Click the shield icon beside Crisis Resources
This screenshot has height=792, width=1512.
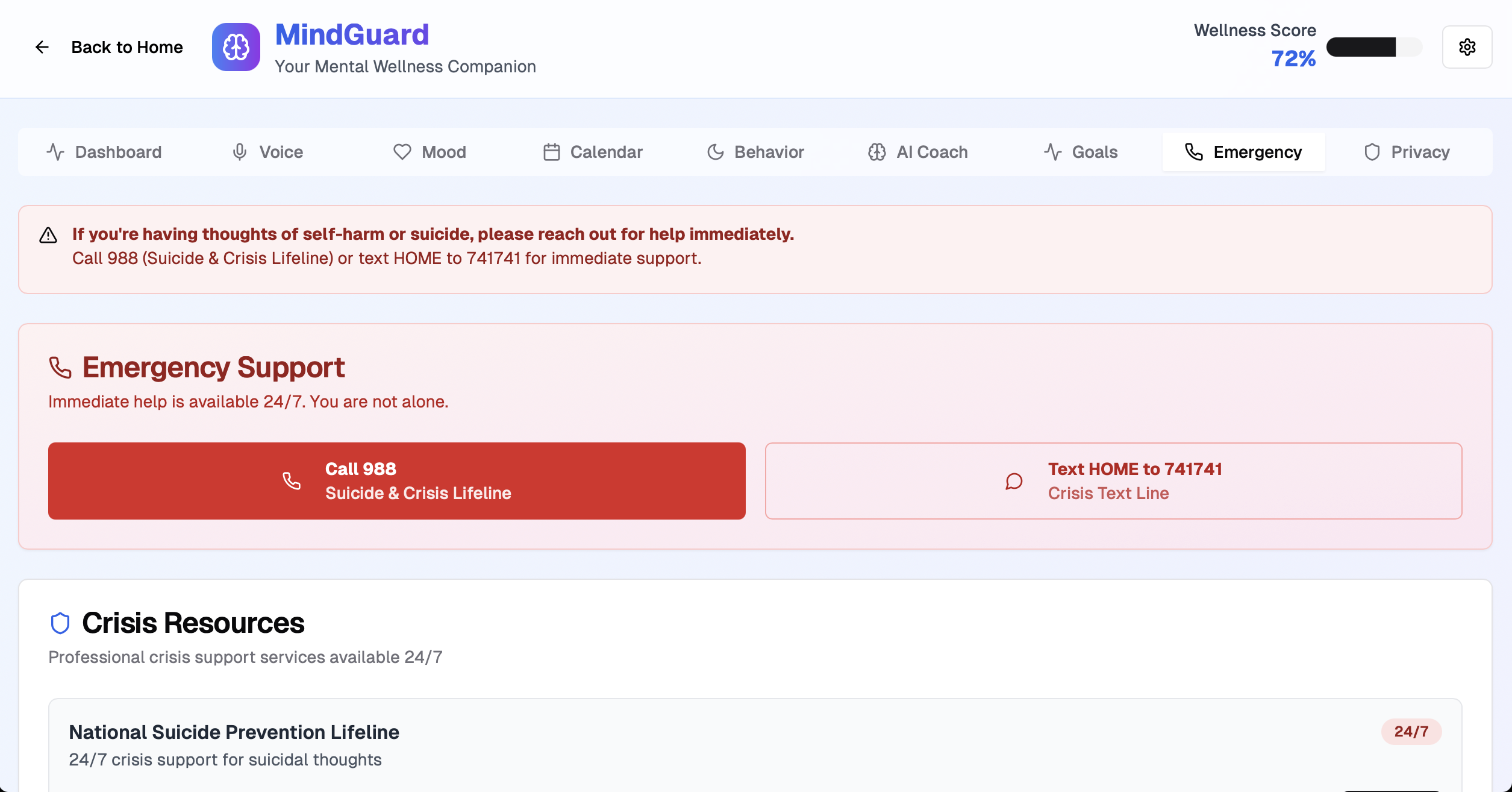click(61, 623)
